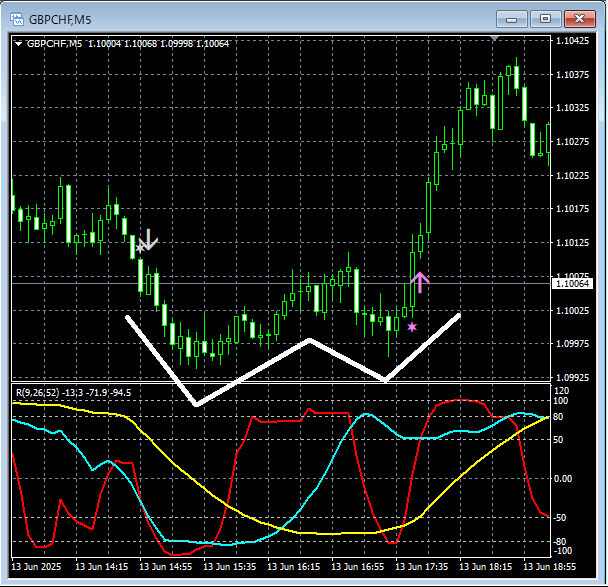Click the chart shift triangle marker at top
The height and width of the screenshot is (587, 608).
click(x=494, y=38)
